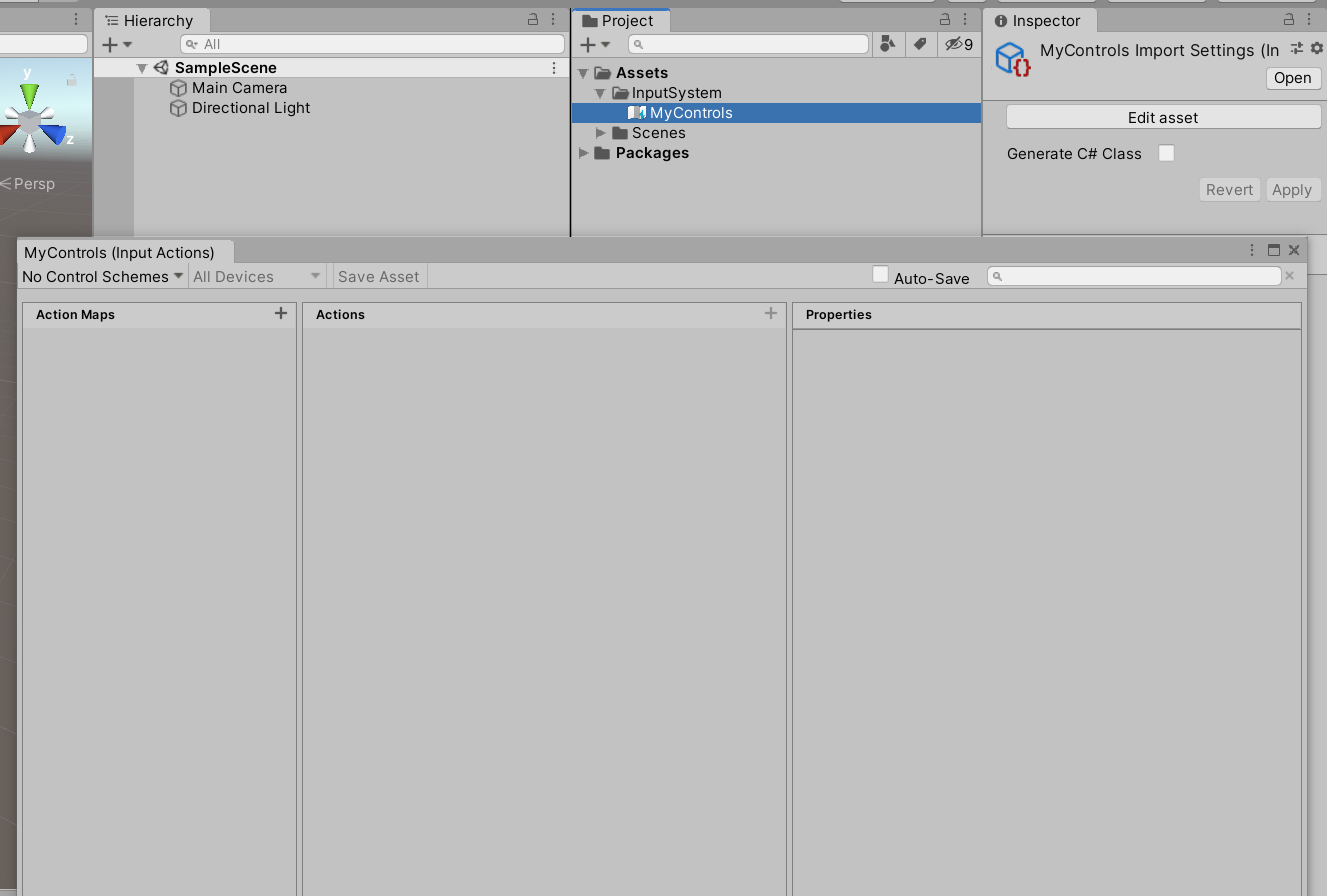Open the search-by-type filter in Project window
The height and width of the screenshot is (896, 1327).
point(888,44)
